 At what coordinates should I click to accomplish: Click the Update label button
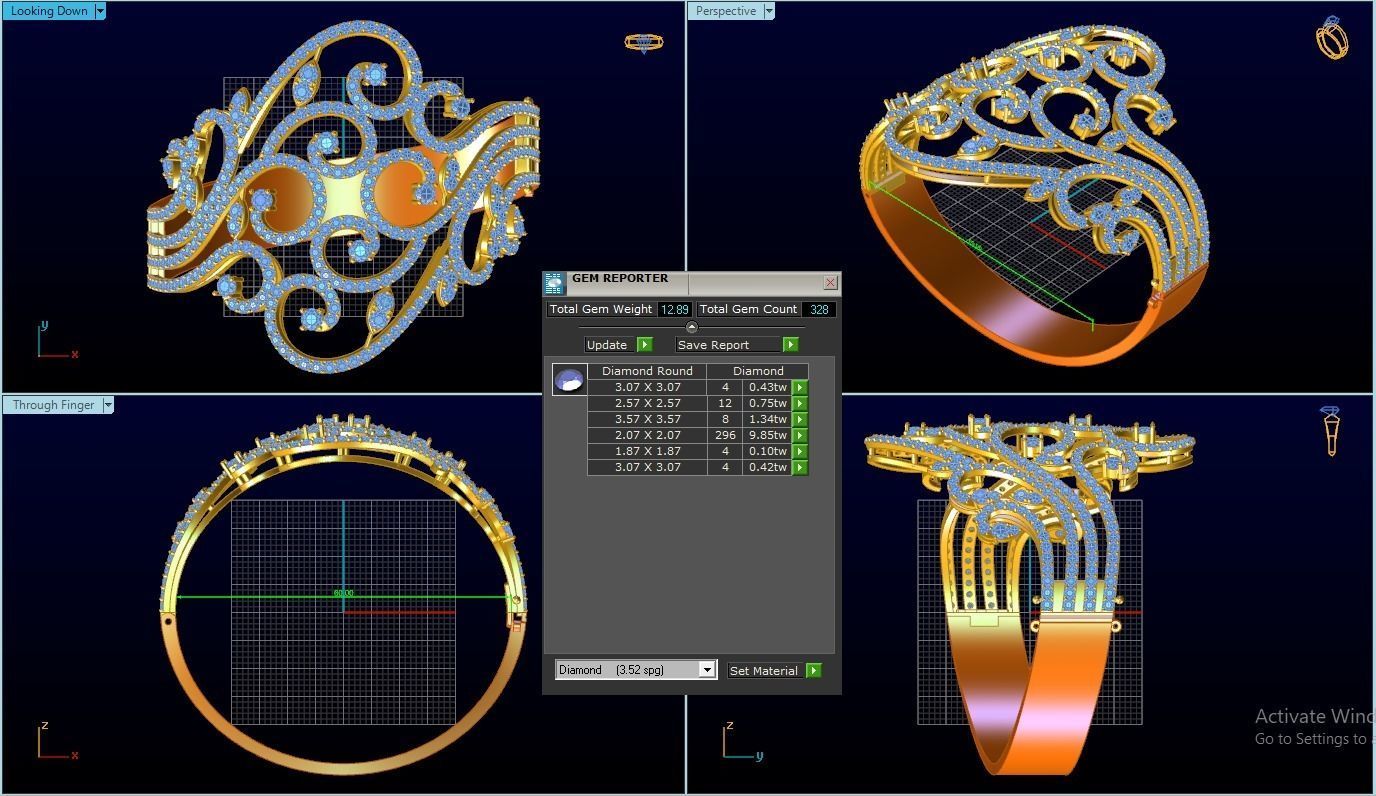point(607,345)
